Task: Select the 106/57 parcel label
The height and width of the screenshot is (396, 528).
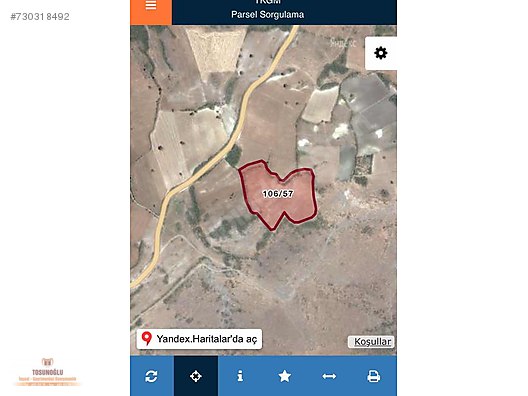Action: tap(278, 194)
